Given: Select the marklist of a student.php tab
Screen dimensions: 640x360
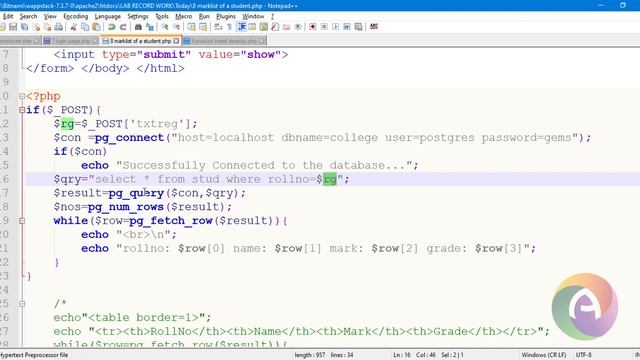Looking at the screenshot, I should (x=140, y=41).
